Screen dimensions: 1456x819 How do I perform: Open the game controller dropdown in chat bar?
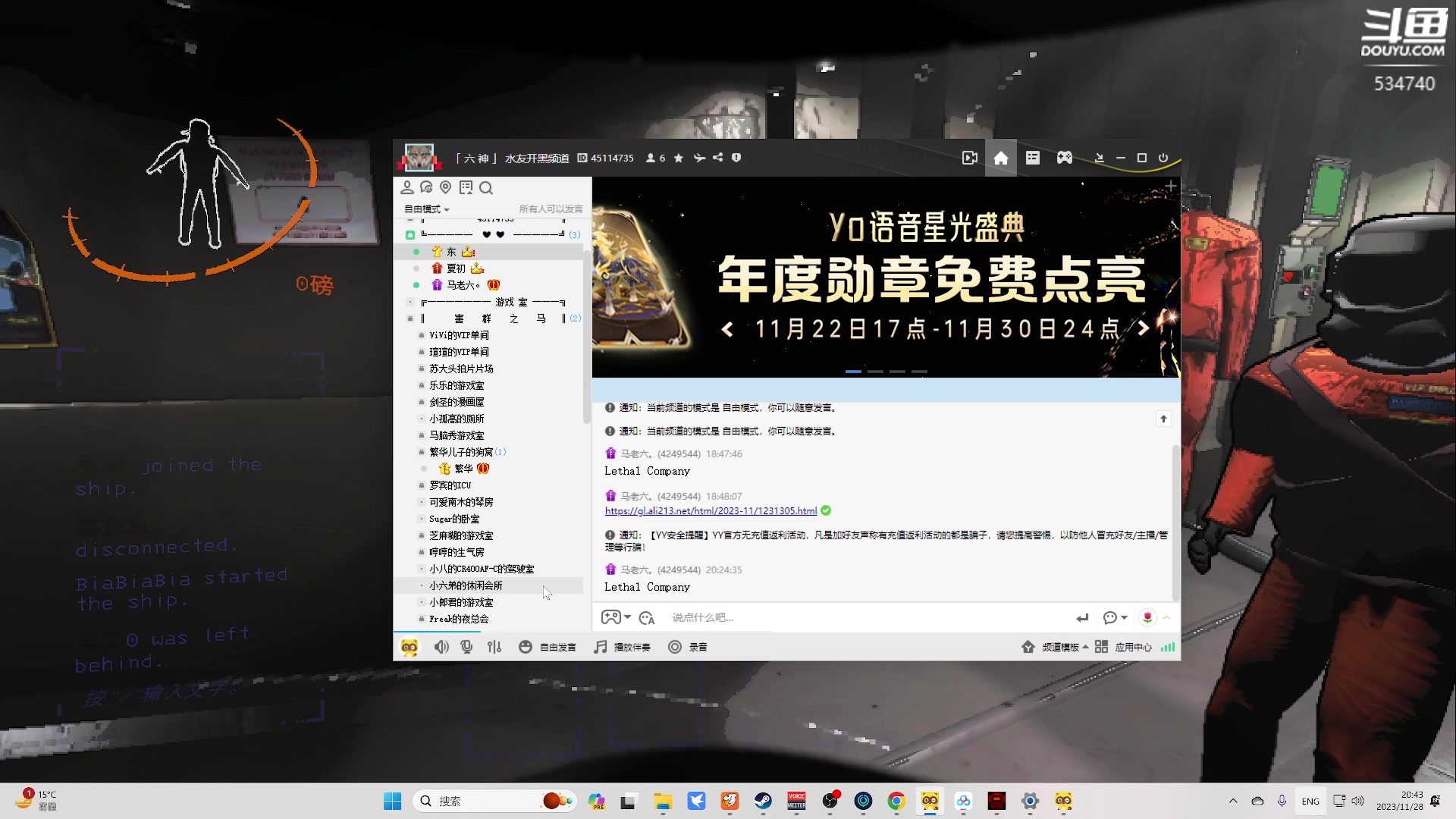[x=616, y=617]
